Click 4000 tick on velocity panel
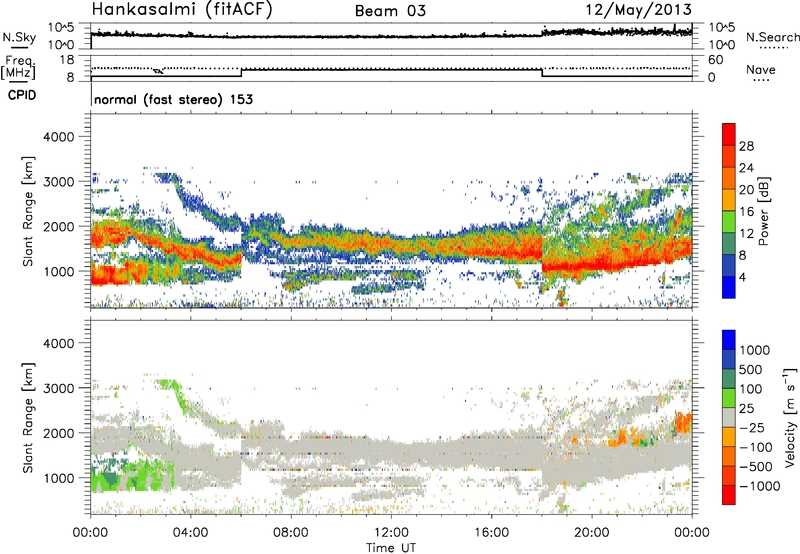Image resolution: width=800 pixels, height=554 pixels. click(58, 343)
